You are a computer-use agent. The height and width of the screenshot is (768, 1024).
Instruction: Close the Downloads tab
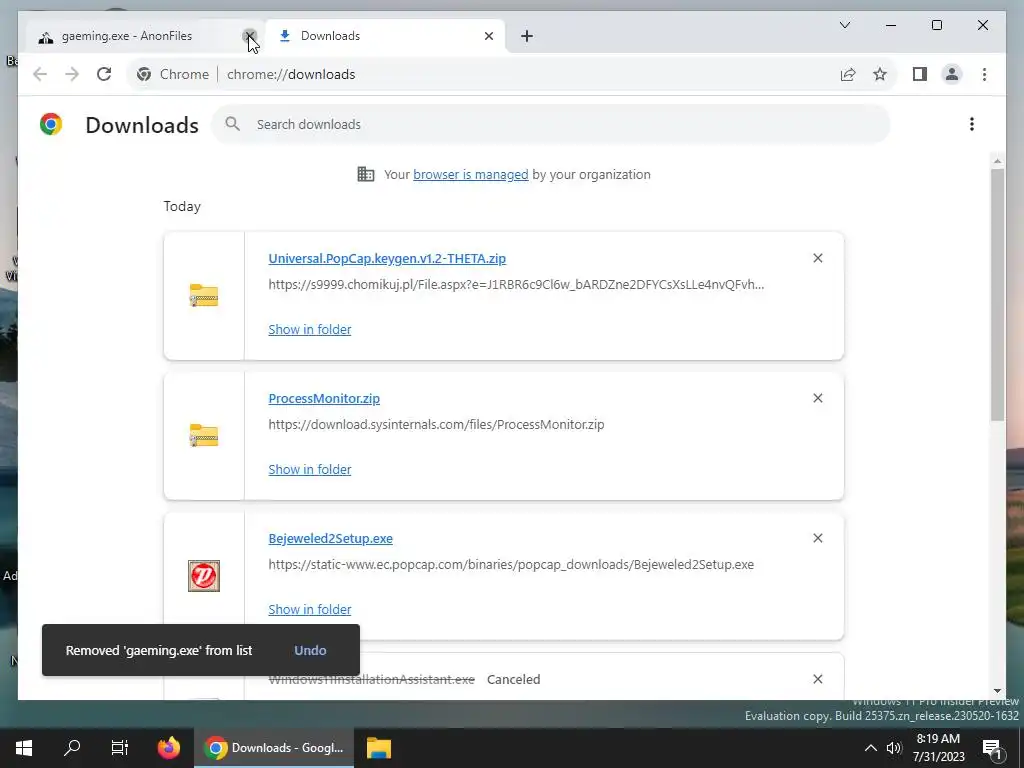pyautogui.click(x=488, y=36)
